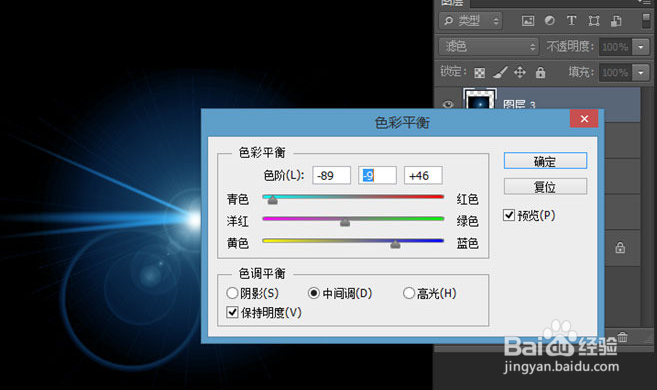Click the padlock icon on locked layer
This screenshot has width=657, height=390.
tap(620, 248)
